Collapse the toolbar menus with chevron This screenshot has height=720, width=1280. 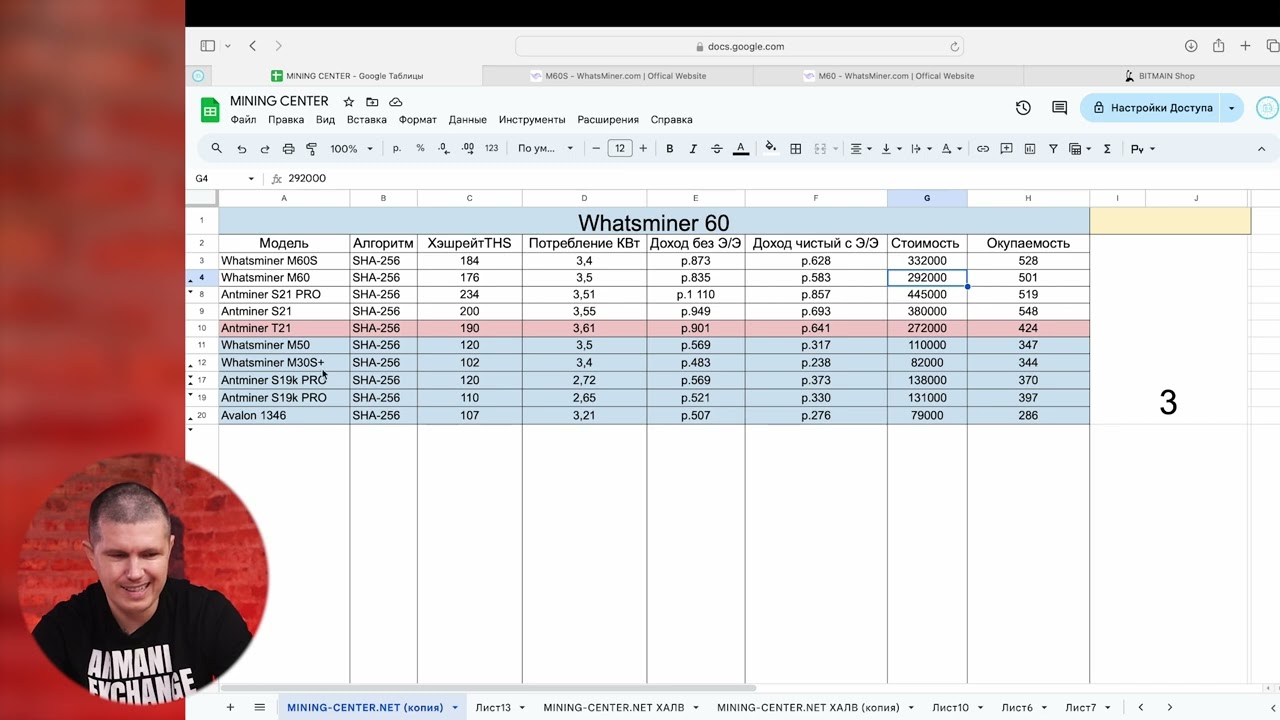coord(1261,149)
